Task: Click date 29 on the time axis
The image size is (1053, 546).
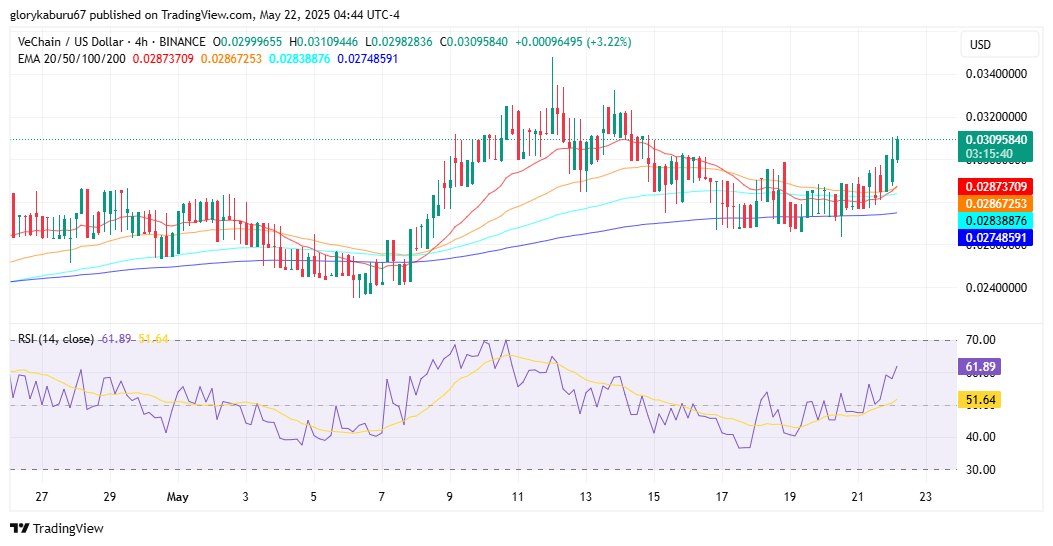Action: click(x=109, y=497)
